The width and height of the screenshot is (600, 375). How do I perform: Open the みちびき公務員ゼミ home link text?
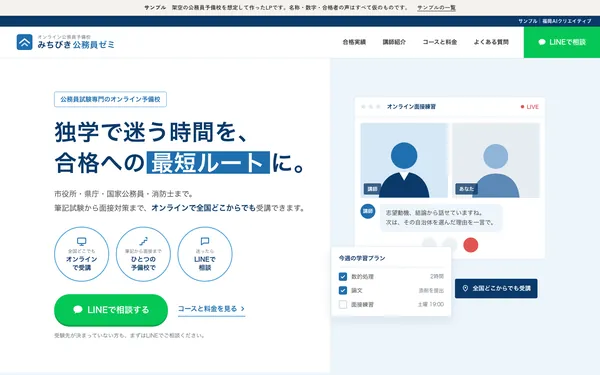(x=76, y=45)
